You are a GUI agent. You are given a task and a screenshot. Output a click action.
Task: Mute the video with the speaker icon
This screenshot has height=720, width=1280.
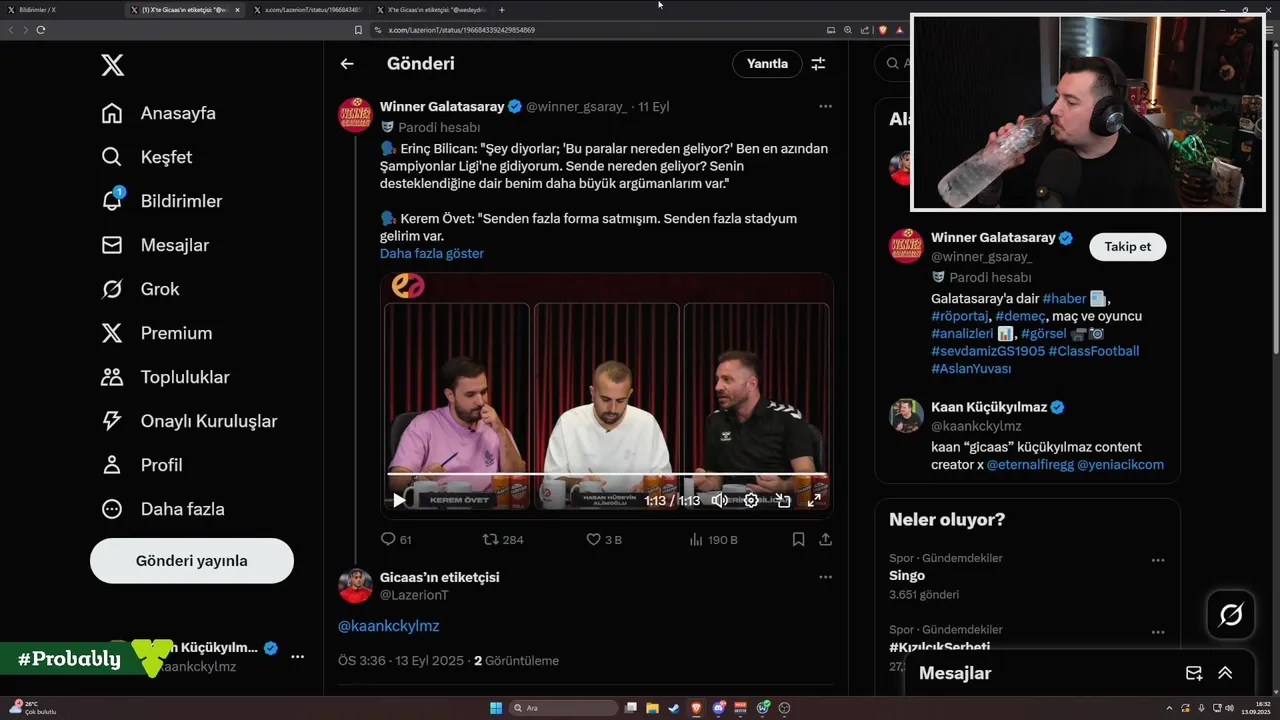719,500
